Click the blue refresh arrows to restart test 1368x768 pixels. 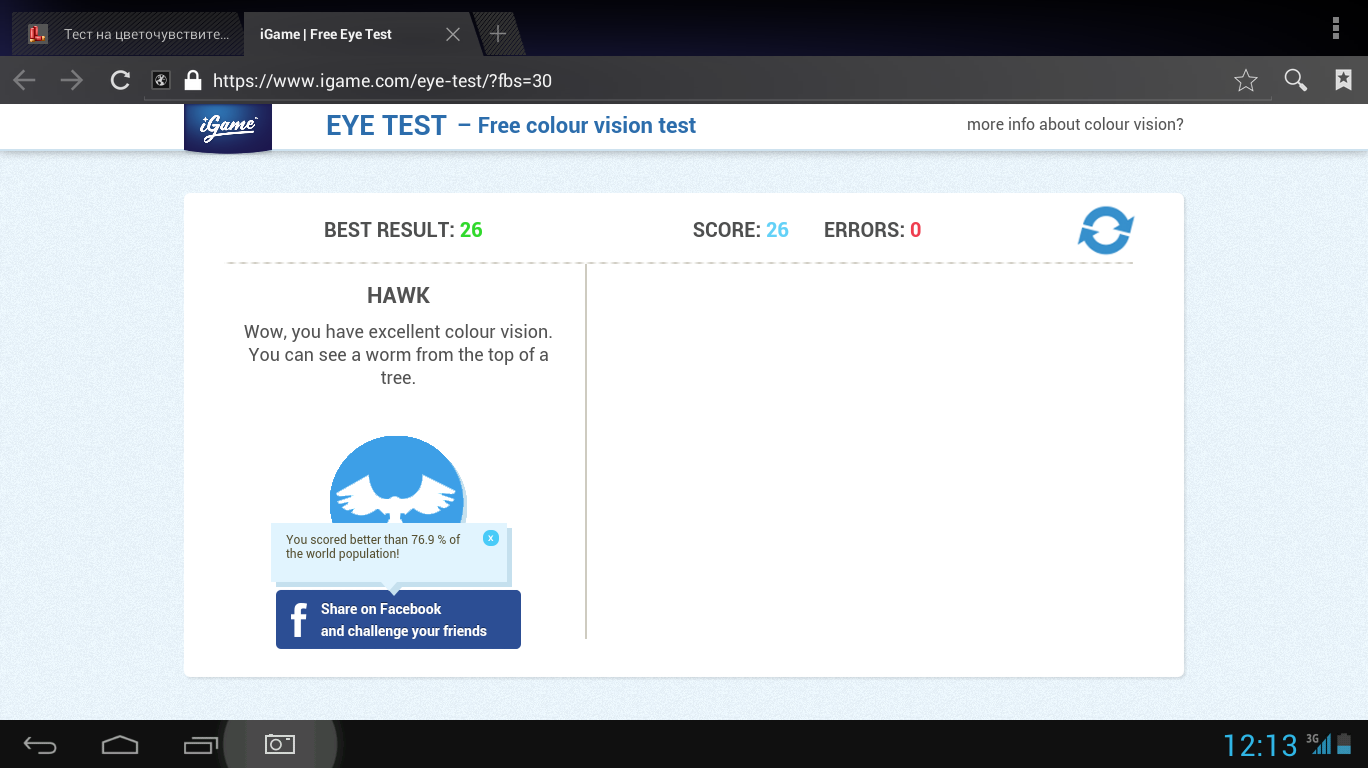click(x=1105, y=230)
